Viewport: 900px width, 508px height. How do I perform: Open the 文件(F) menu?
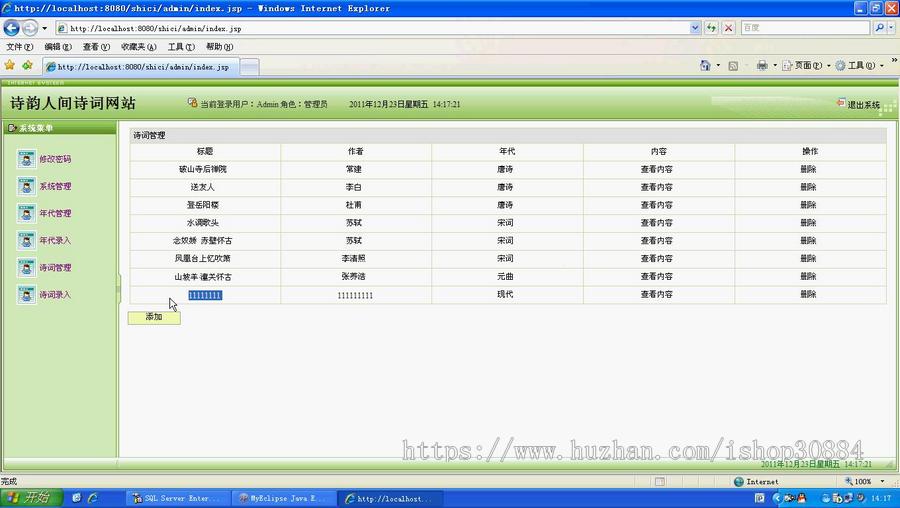[x=20, y=47]
